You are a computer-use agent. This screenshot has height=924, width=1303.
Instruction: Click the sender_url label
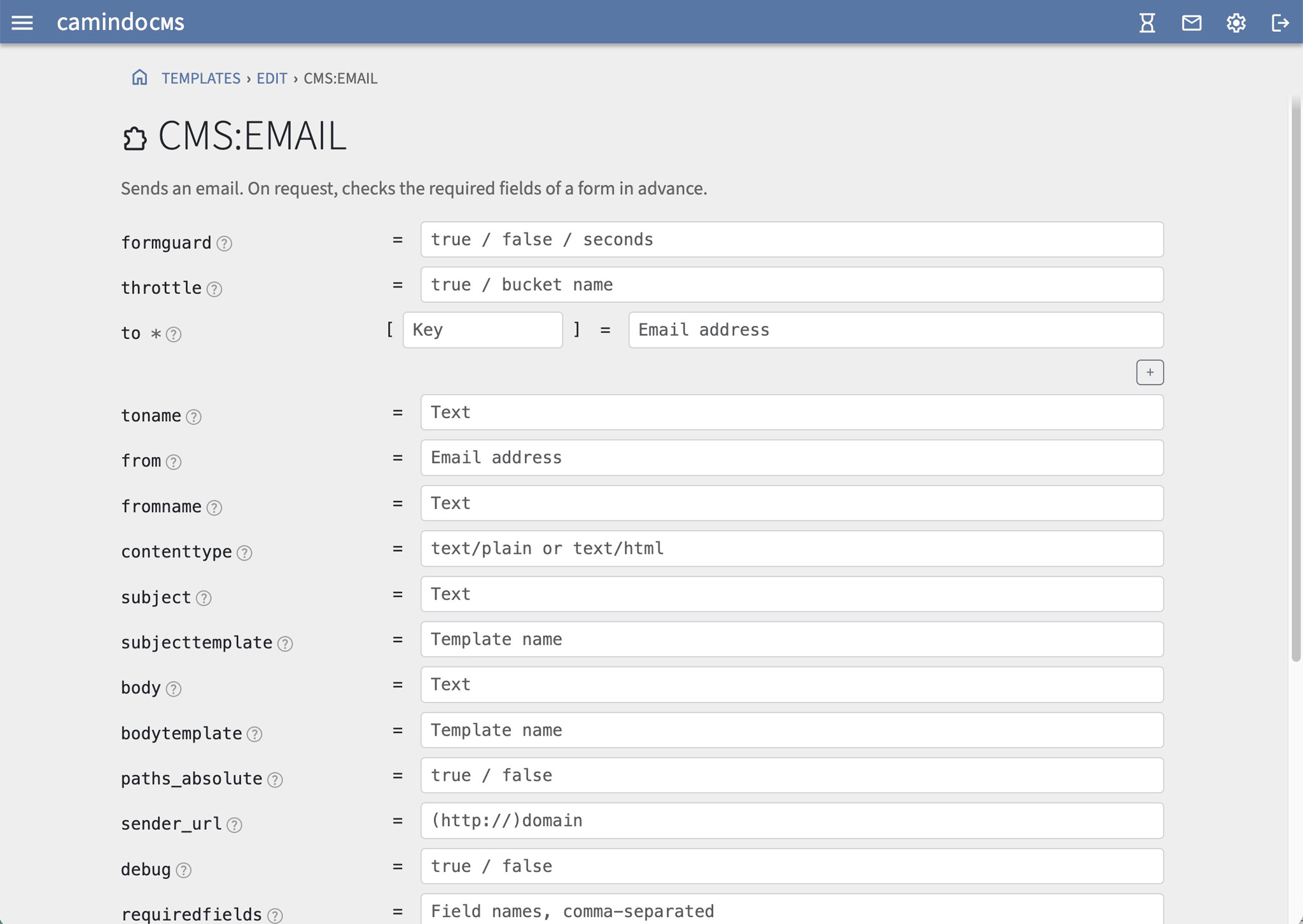(x=171, y=824)
